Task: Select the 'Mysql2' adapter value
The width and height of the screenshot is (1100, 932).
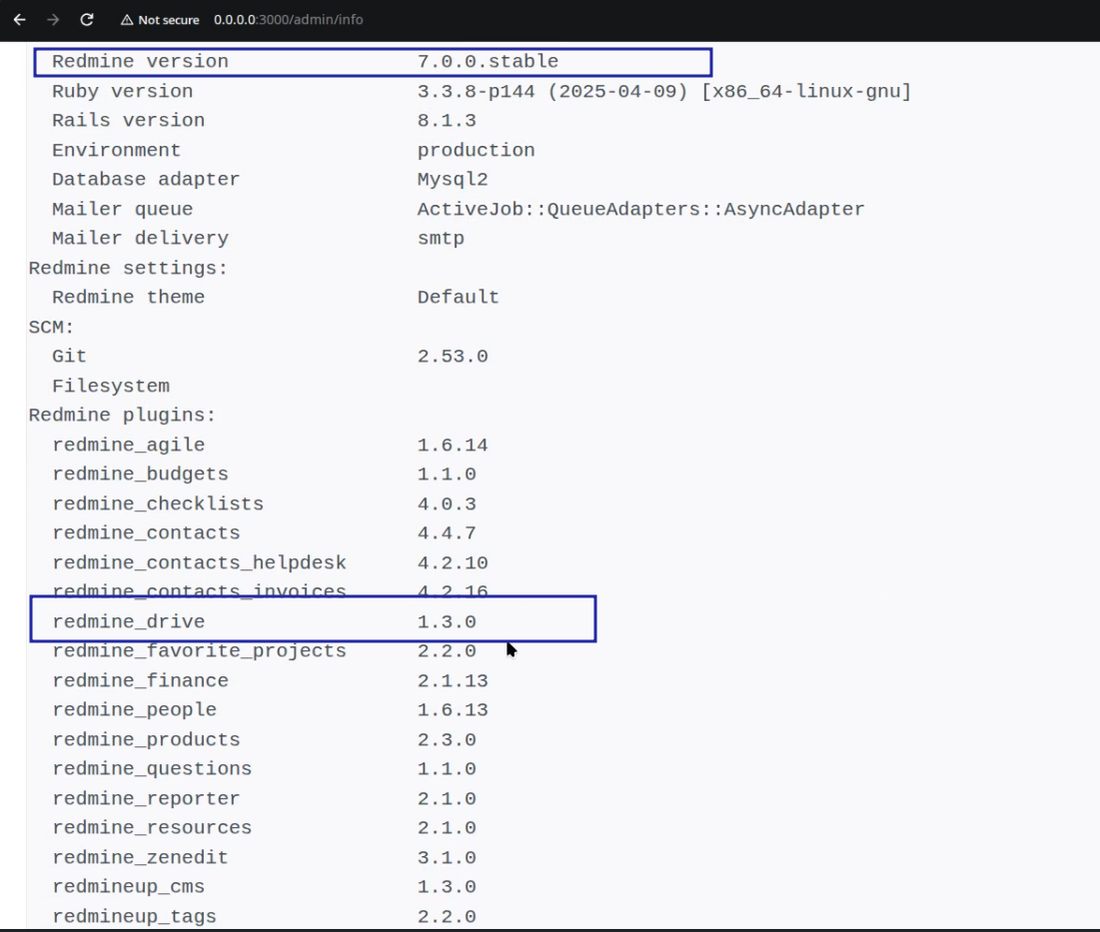Action: coord(452,180)
